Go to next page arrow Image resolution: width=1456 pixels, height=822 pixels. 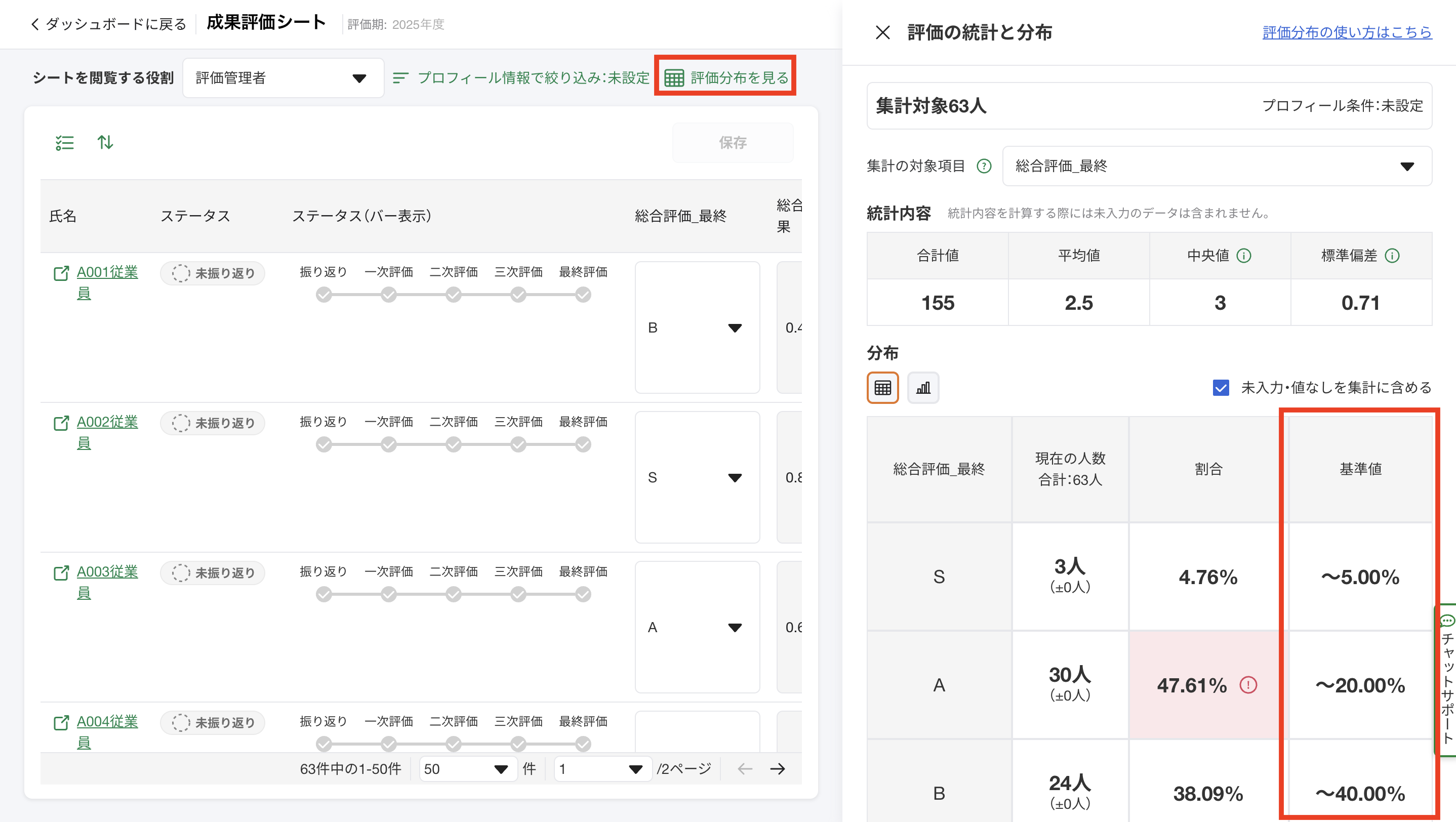(x=778, y=769)
